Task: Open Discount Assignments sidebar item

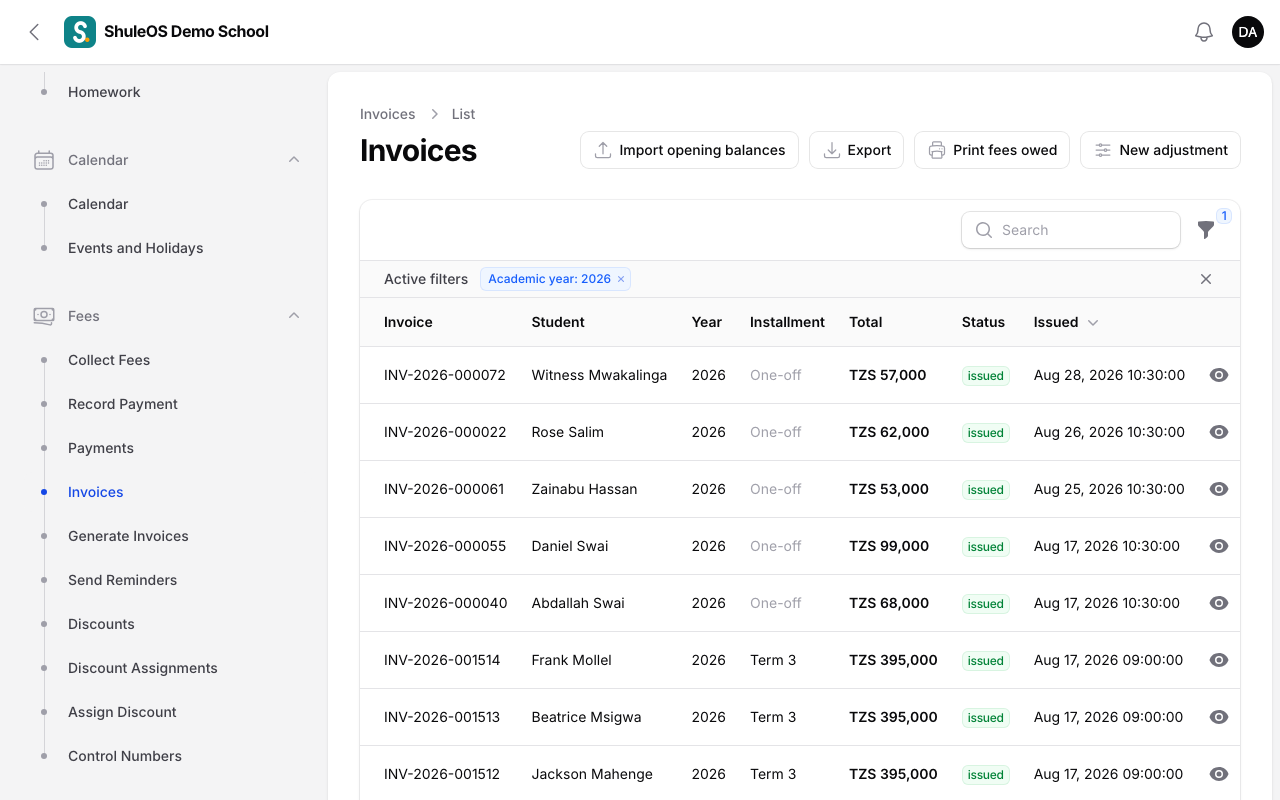Action: pyautogui.click(x=143, y=668)
